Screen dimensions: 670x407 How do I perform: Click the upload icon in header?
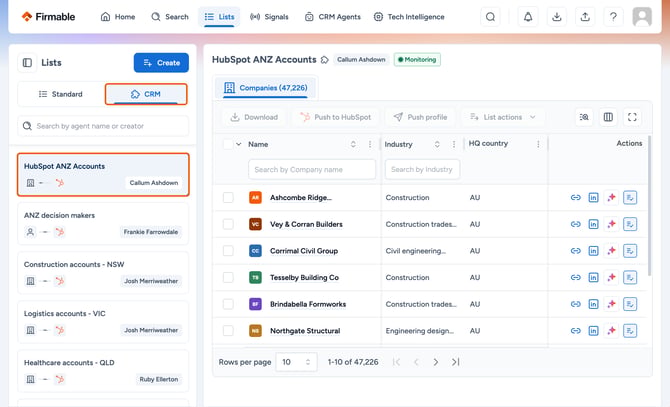tap(585, 17)
